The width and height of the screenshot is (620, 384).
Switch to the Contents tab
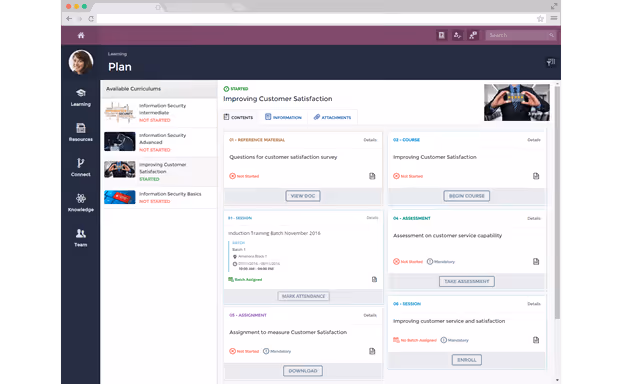tap(238, 117)
